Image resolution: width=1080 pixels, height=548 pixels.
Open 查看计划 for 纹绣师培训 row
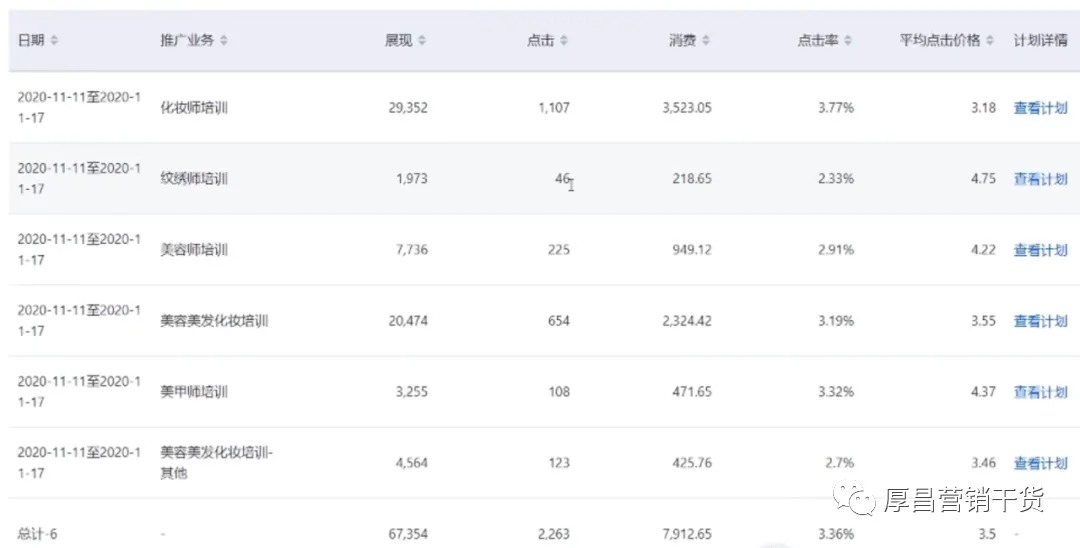pos(1040,179)
